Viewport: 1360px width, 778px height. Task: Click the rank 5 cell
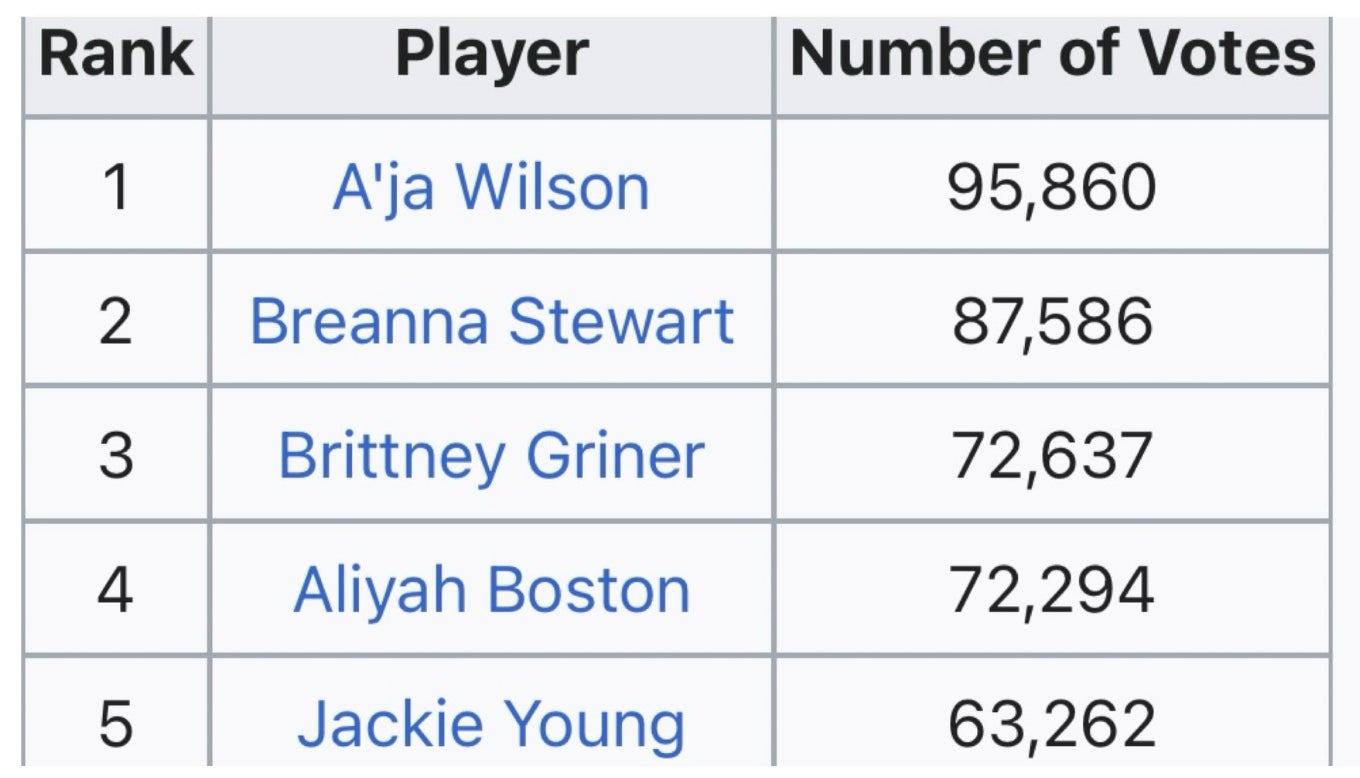click(x=116, y=723)
